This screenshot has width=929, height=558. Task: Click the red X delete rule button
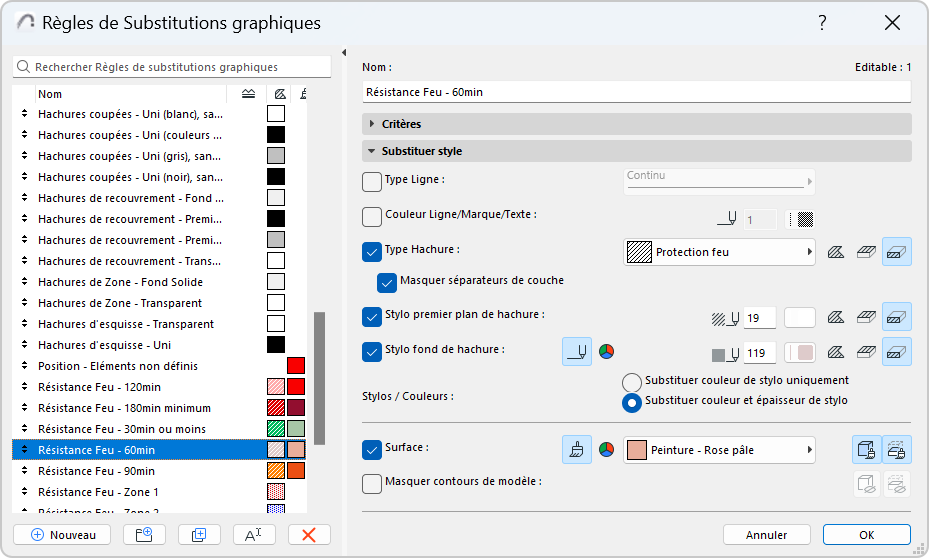click(309, 535)
